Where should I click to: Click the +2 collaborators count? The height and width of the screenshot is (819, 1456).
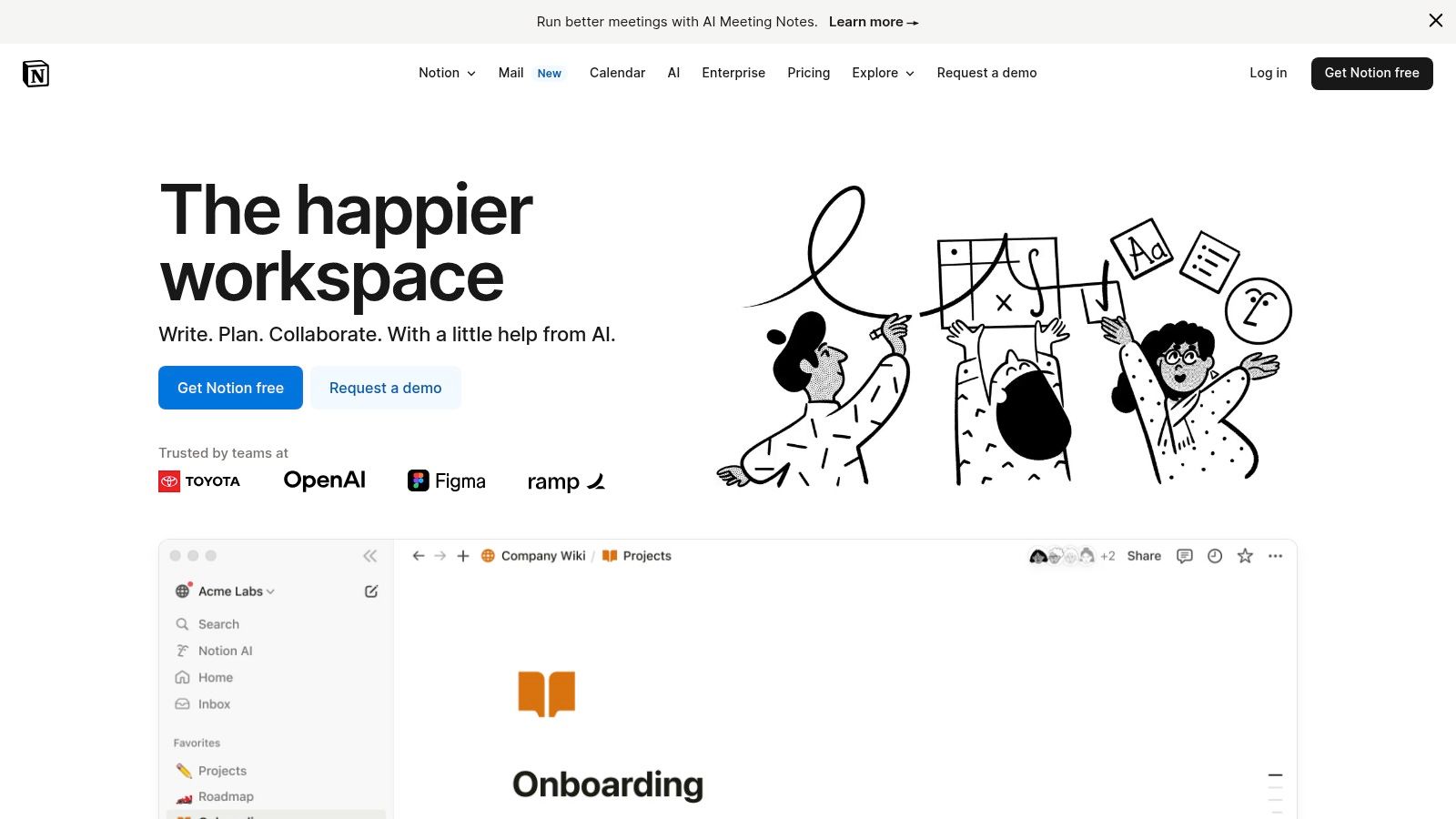pyautogui.click(x=1107, y=556)
